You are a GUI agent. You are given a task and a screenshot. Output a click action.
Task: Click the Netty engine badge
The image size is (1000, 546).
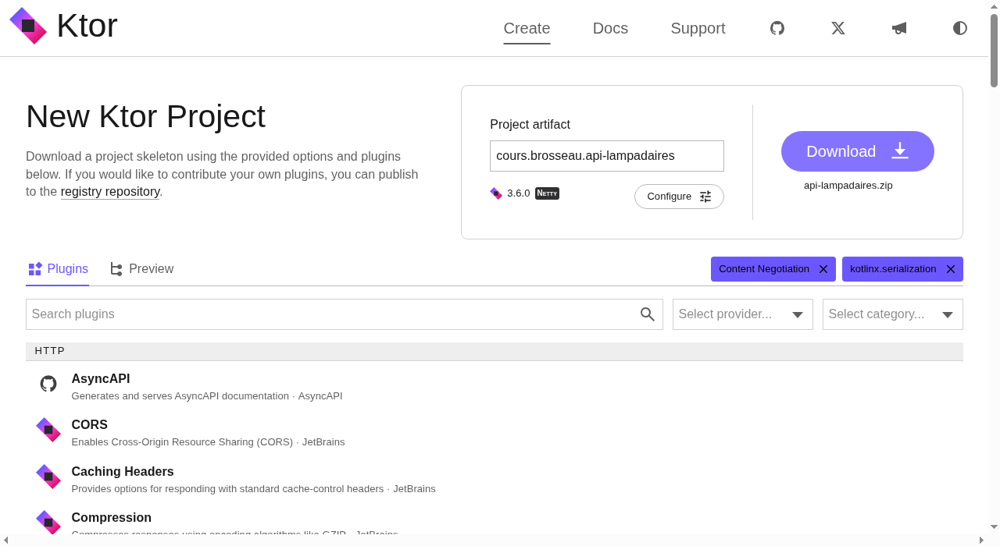coord(547,193)
